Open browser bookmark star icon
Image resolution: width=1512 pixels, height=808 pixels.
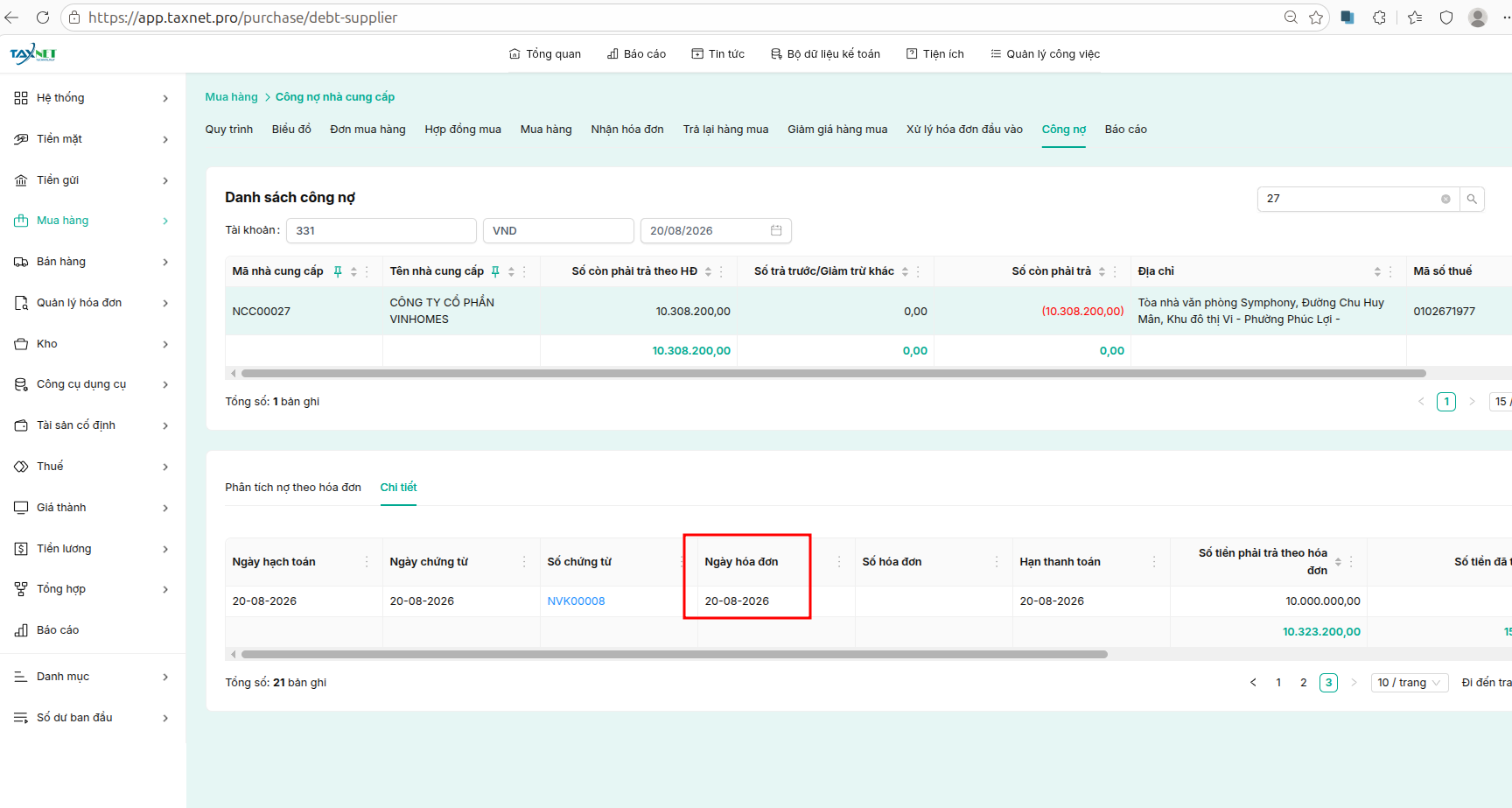click(x=1316, y=18)
